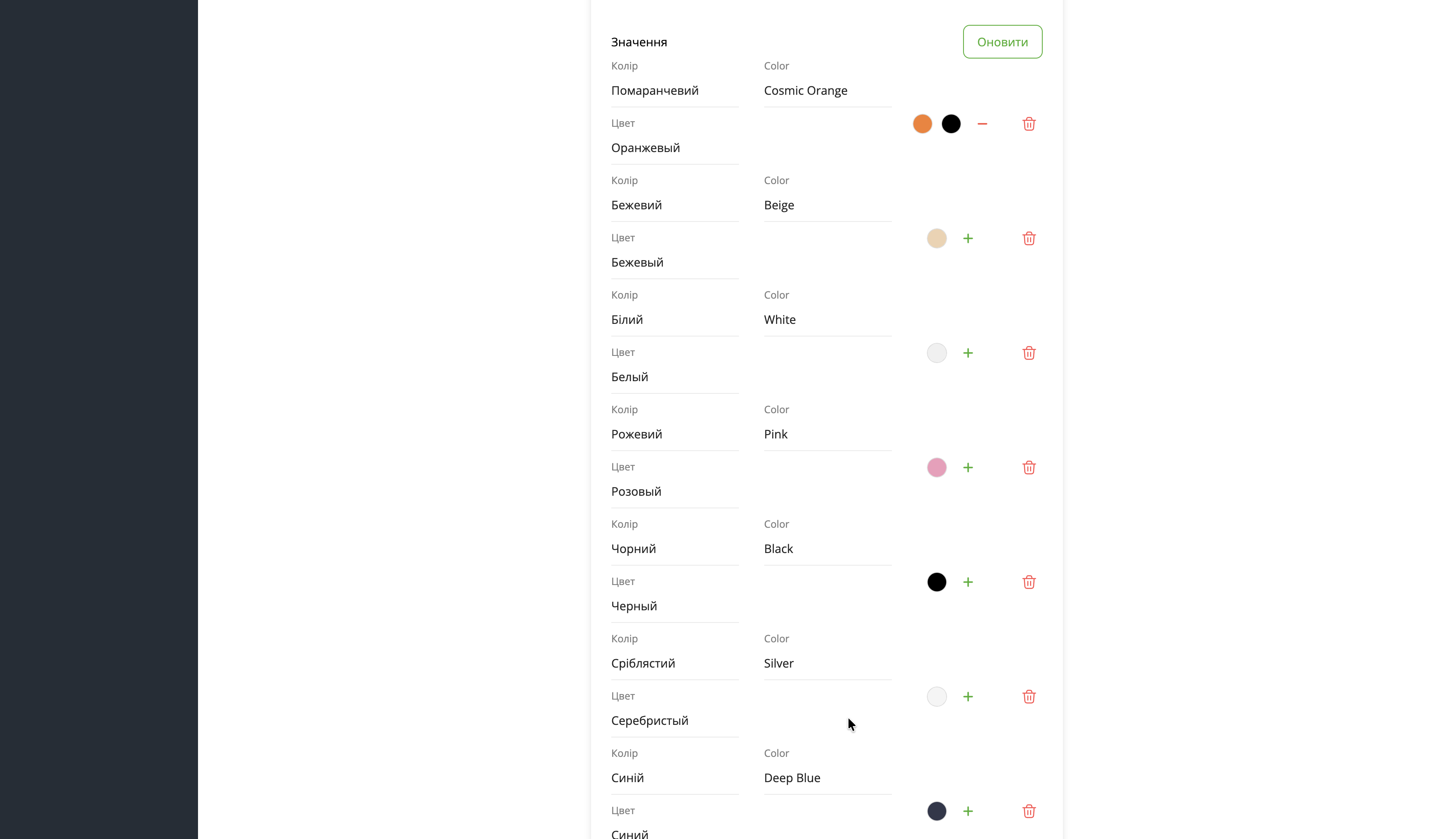The height and width of the screenshot is (839, 1456).
Task: Edit the Рожевий Ukrainian name field
Action: (674, 435)
